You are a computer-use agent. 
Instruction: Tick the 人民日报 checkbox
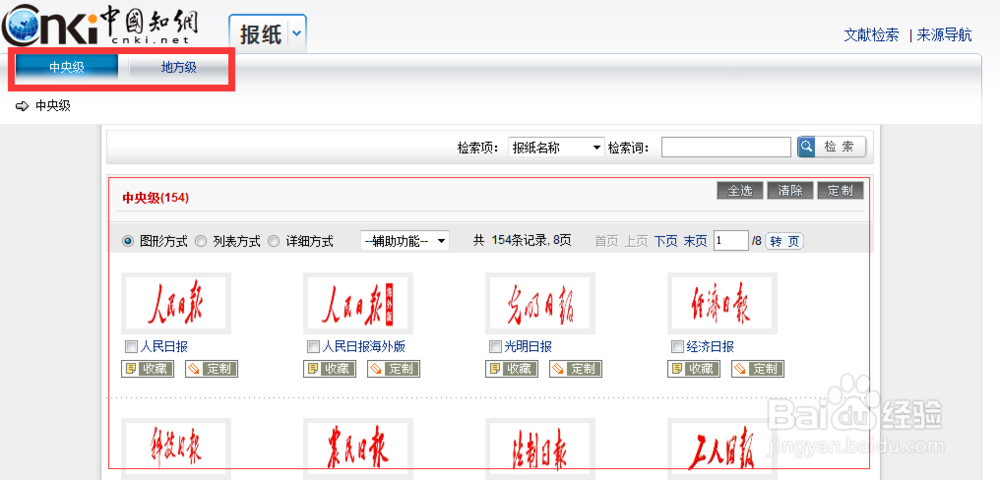coord(131,347)
